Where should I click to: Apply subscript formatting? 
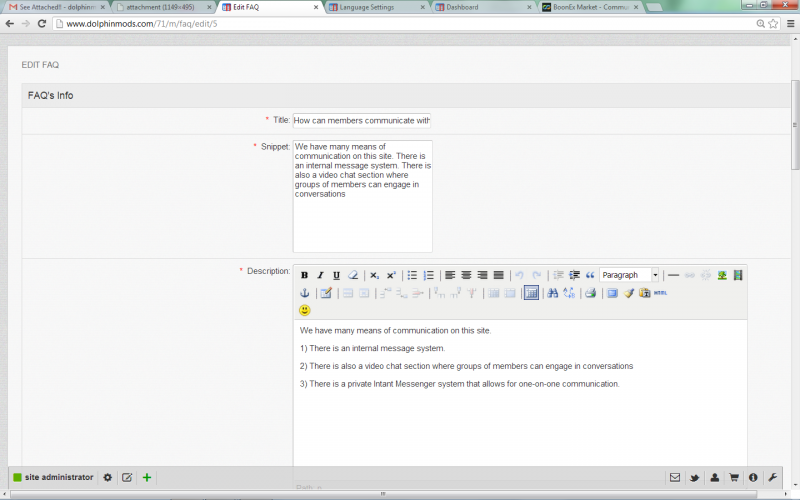click(x=374, y=275)
